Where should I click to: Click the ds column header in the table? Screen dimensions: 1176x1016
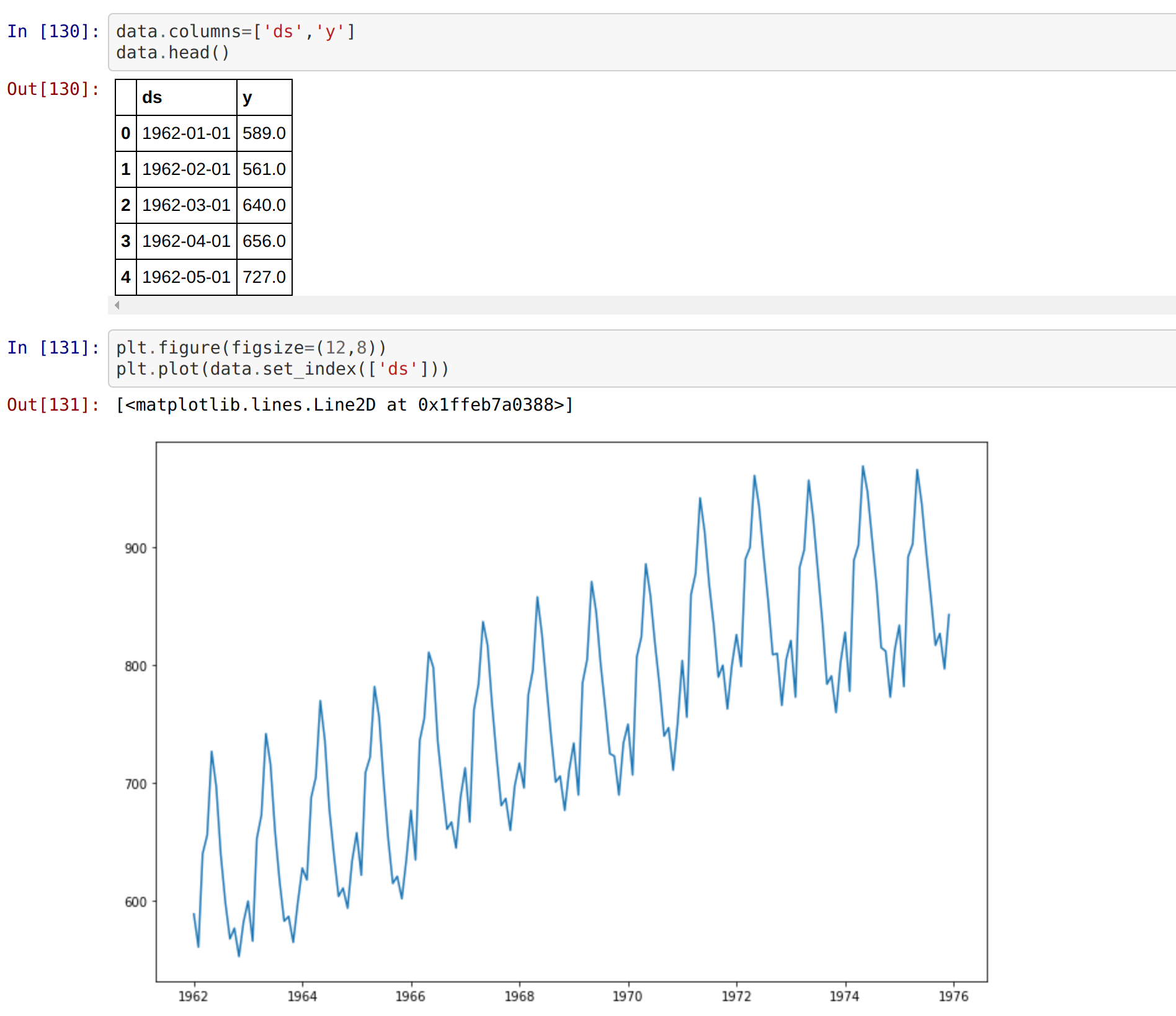(x=152, y=97)
